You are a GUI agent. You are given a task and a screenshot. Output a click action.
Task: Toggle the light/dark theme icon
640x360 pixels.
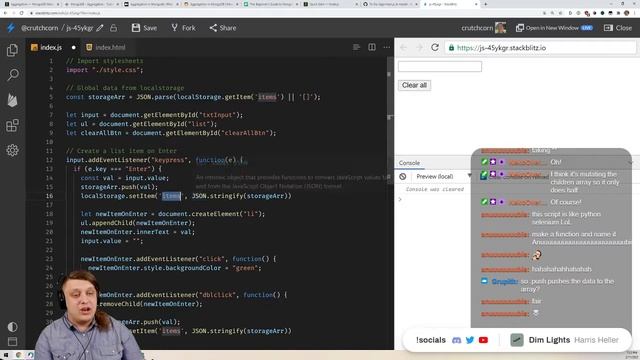tap(12, 327)
